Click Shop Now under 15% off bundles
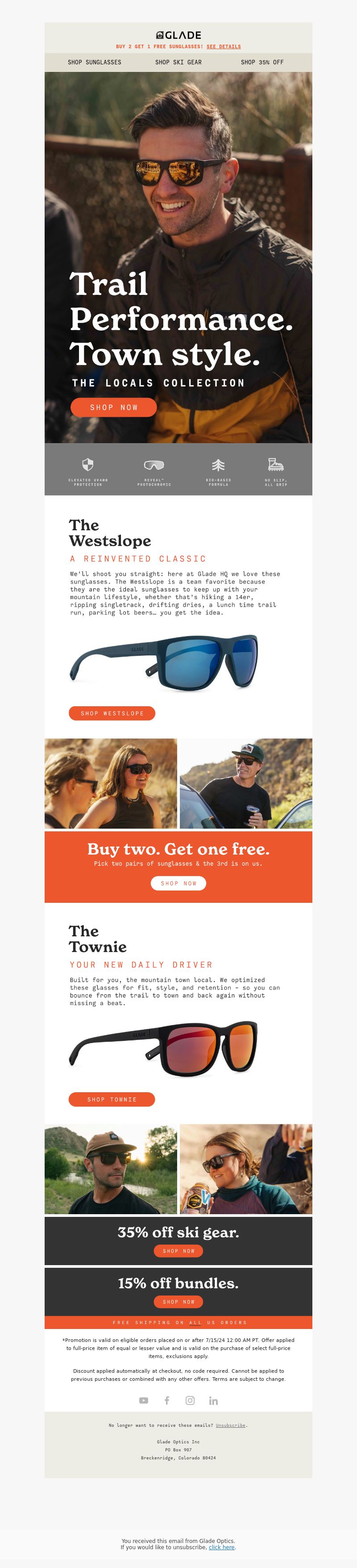This screenshot has width=357, height=1568. click(178, 1301)
